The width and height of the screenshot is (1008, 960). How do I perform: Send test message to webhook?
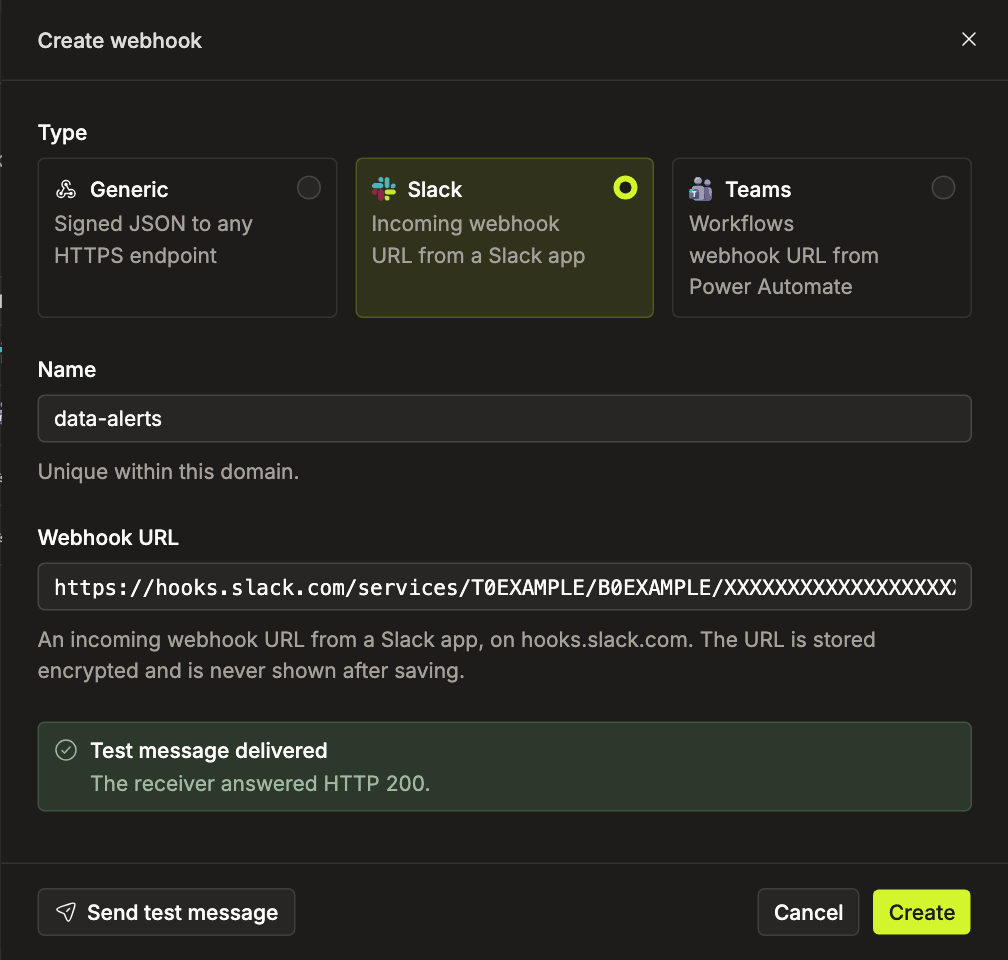tap(166, 912)
